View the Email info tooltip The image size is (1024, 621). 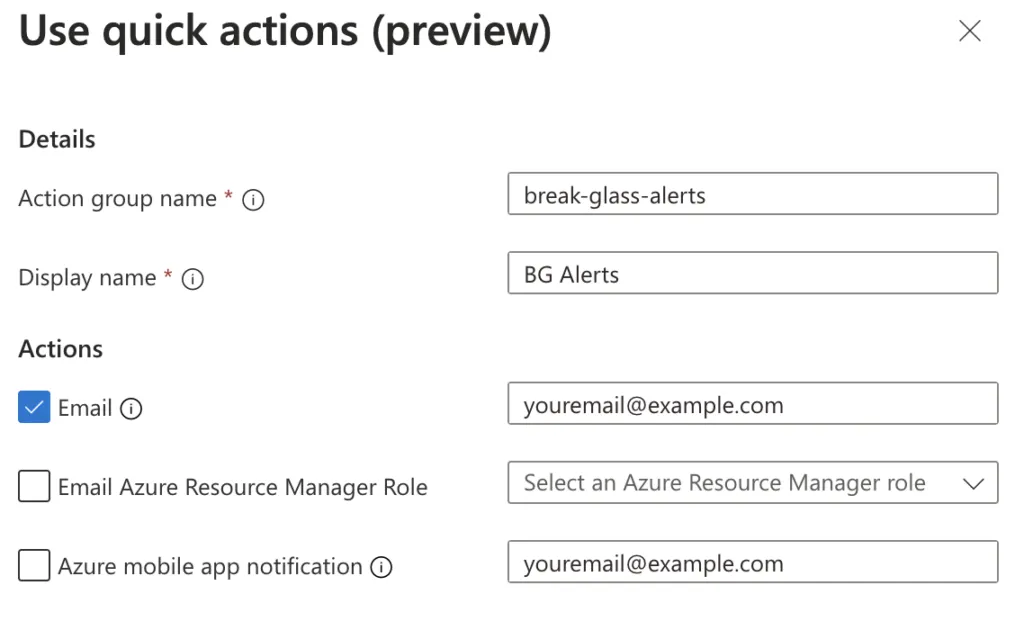pos(131,407)
